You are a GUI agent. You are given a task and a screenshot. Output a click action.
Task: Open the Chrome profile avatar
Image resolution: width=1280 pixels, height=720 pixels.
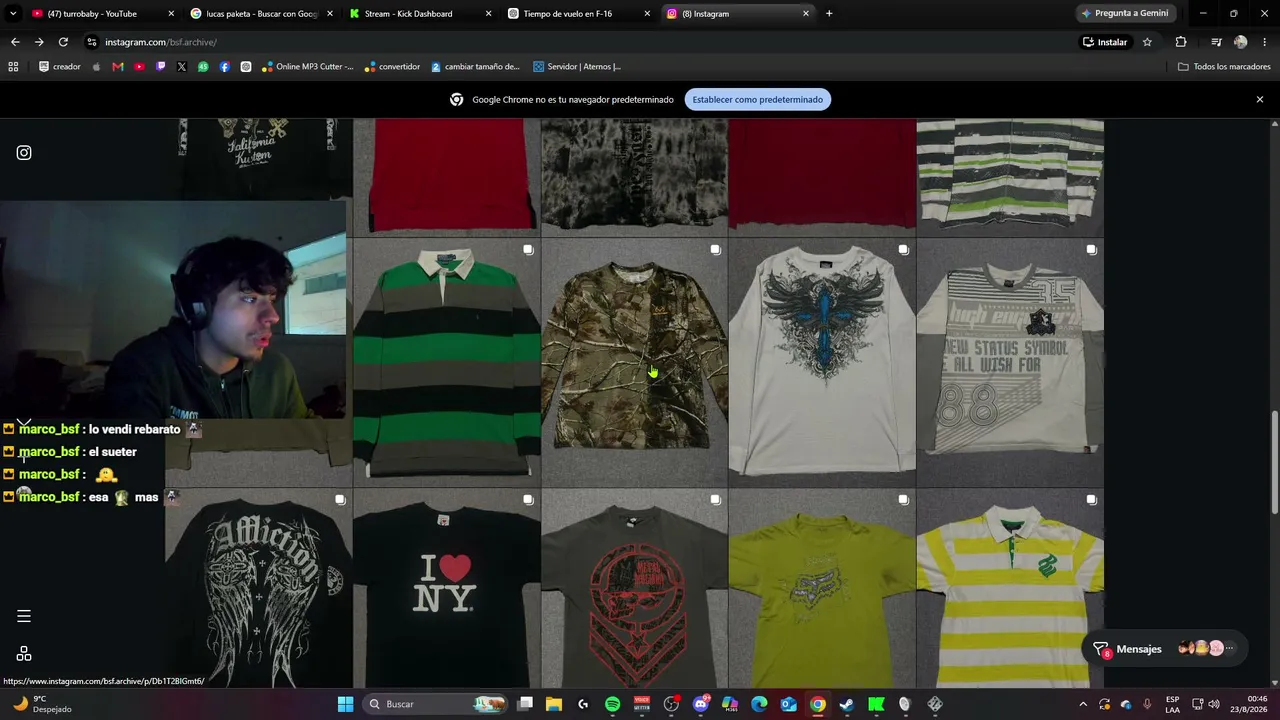click(x=1241, y=42)
